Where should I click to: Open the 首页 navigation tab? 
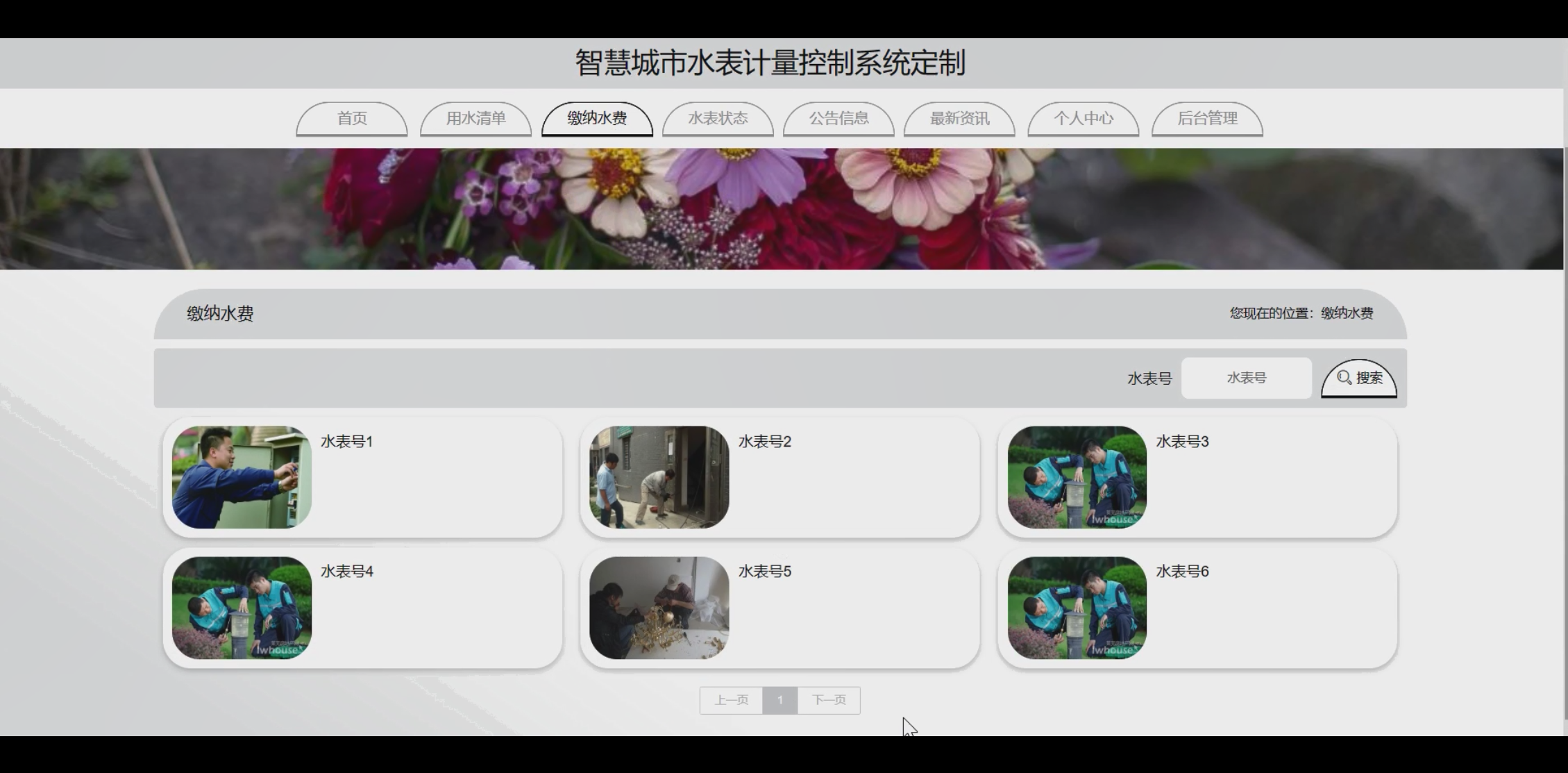coord(352,118)
